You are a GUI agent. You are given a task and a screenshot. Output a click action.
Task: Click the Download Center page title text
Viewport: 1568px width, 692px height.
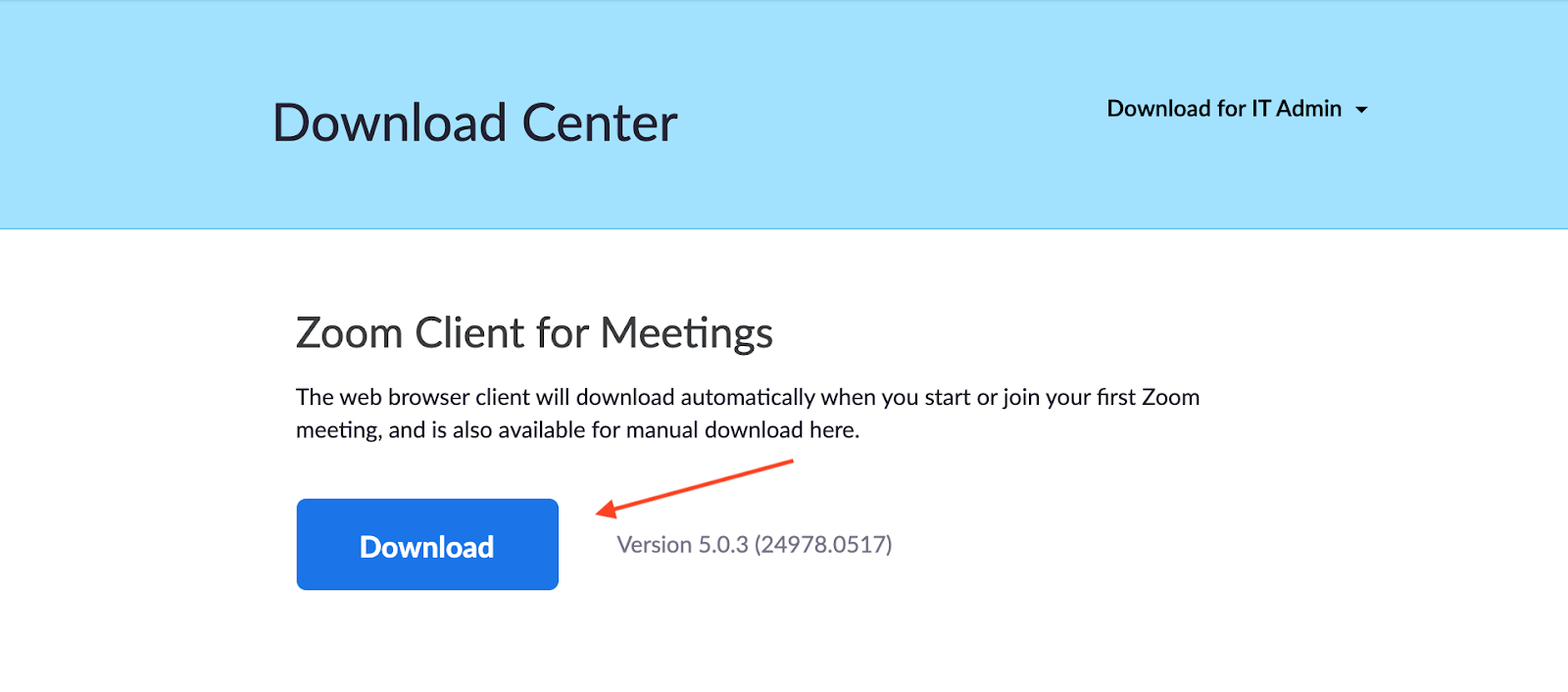[x=474, y=122]
